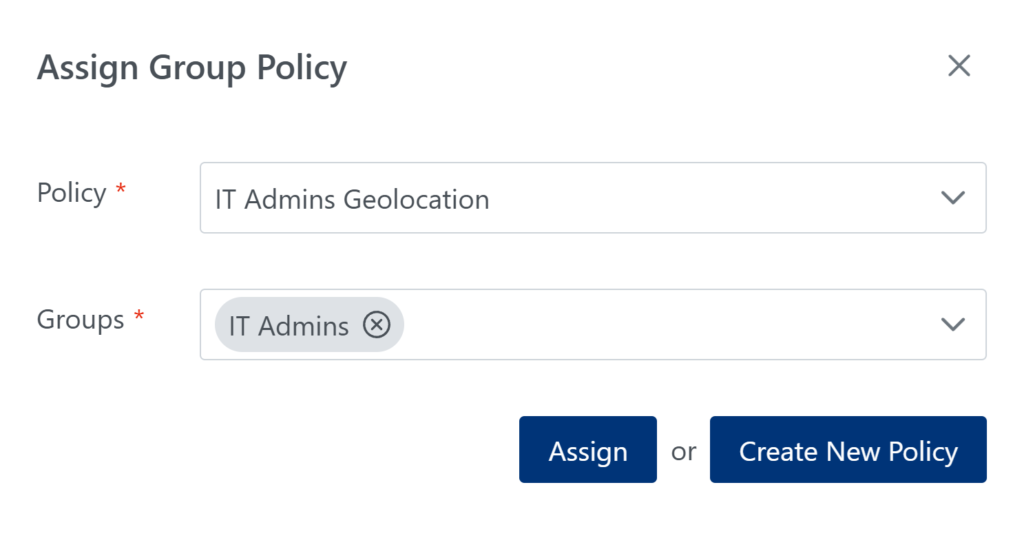The width and height of the screenshot is (1024, 547).
Task: Click the word "Assign" in dialog heading
Action: [89, 68]
